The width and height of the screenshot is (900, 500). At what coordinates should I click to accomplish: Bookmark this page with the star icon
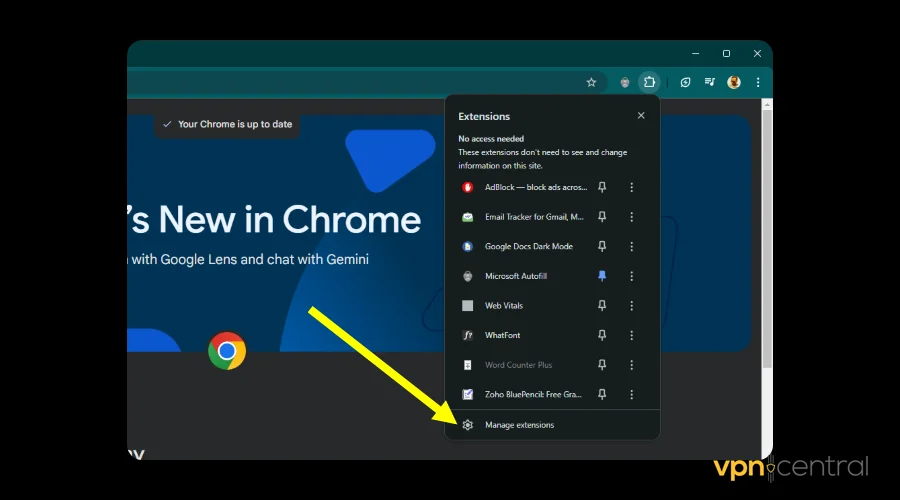[591, 82]
